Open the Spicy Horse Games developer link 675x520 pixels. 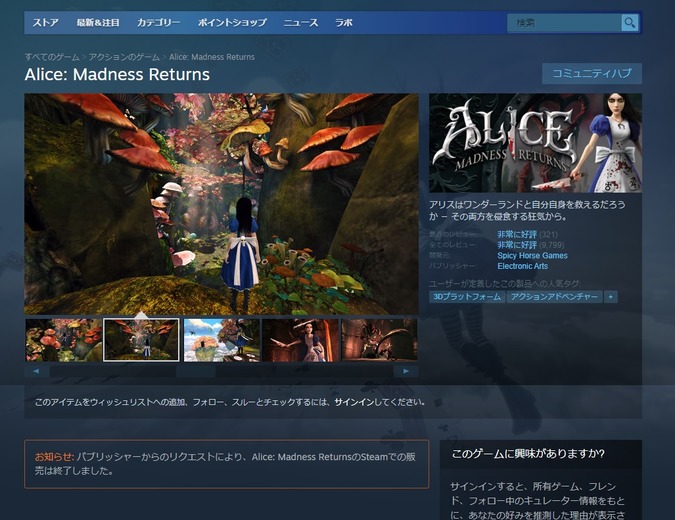click(532, 256)
